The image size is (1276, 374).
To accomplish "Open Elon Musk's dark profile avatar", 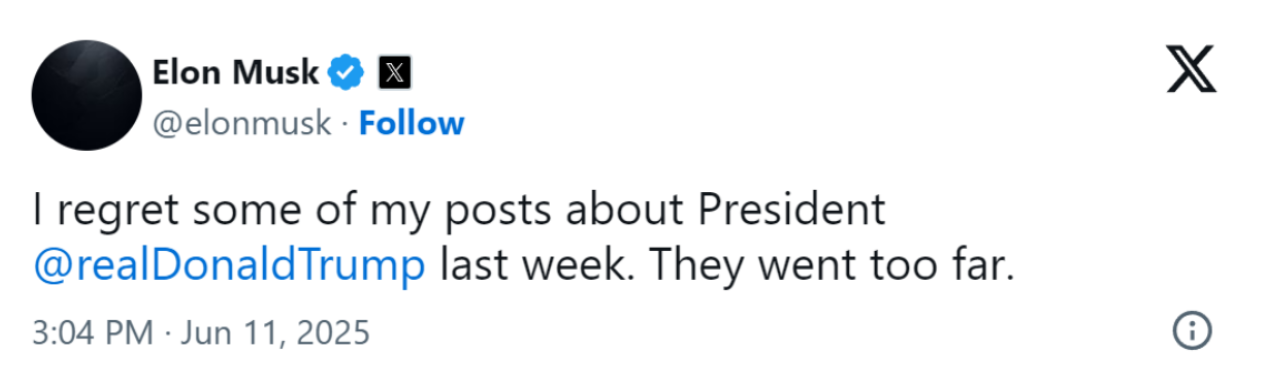I will pyautogui.click(x=87, y=96).
